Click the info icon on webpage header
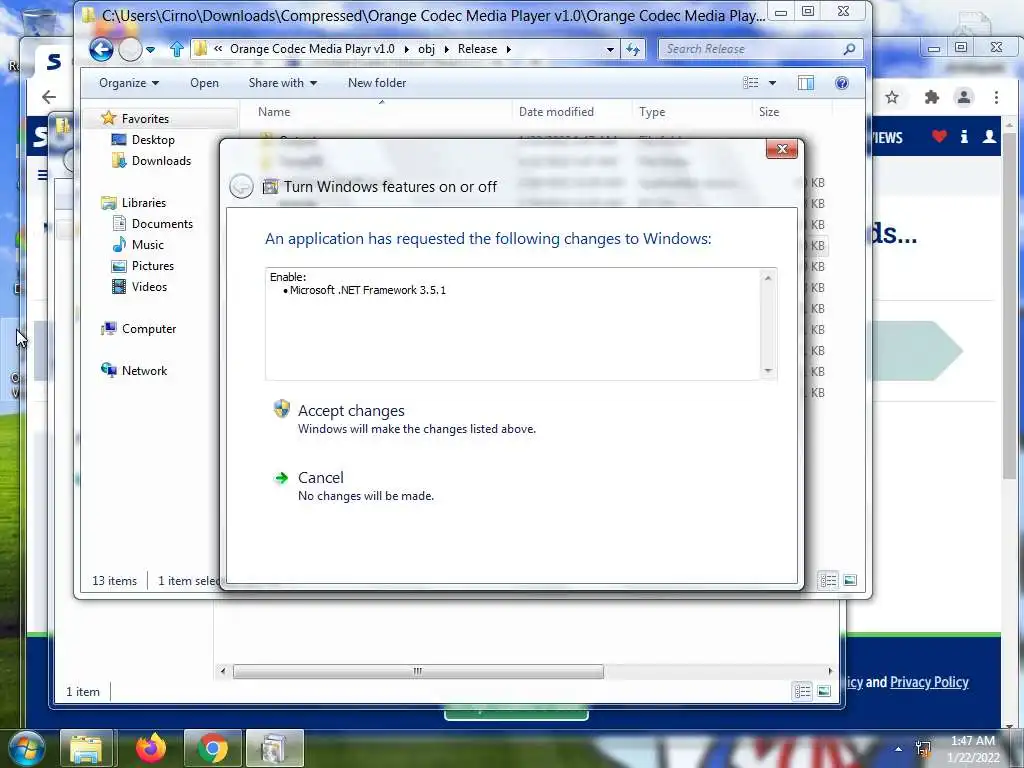 tap(964, 136)
